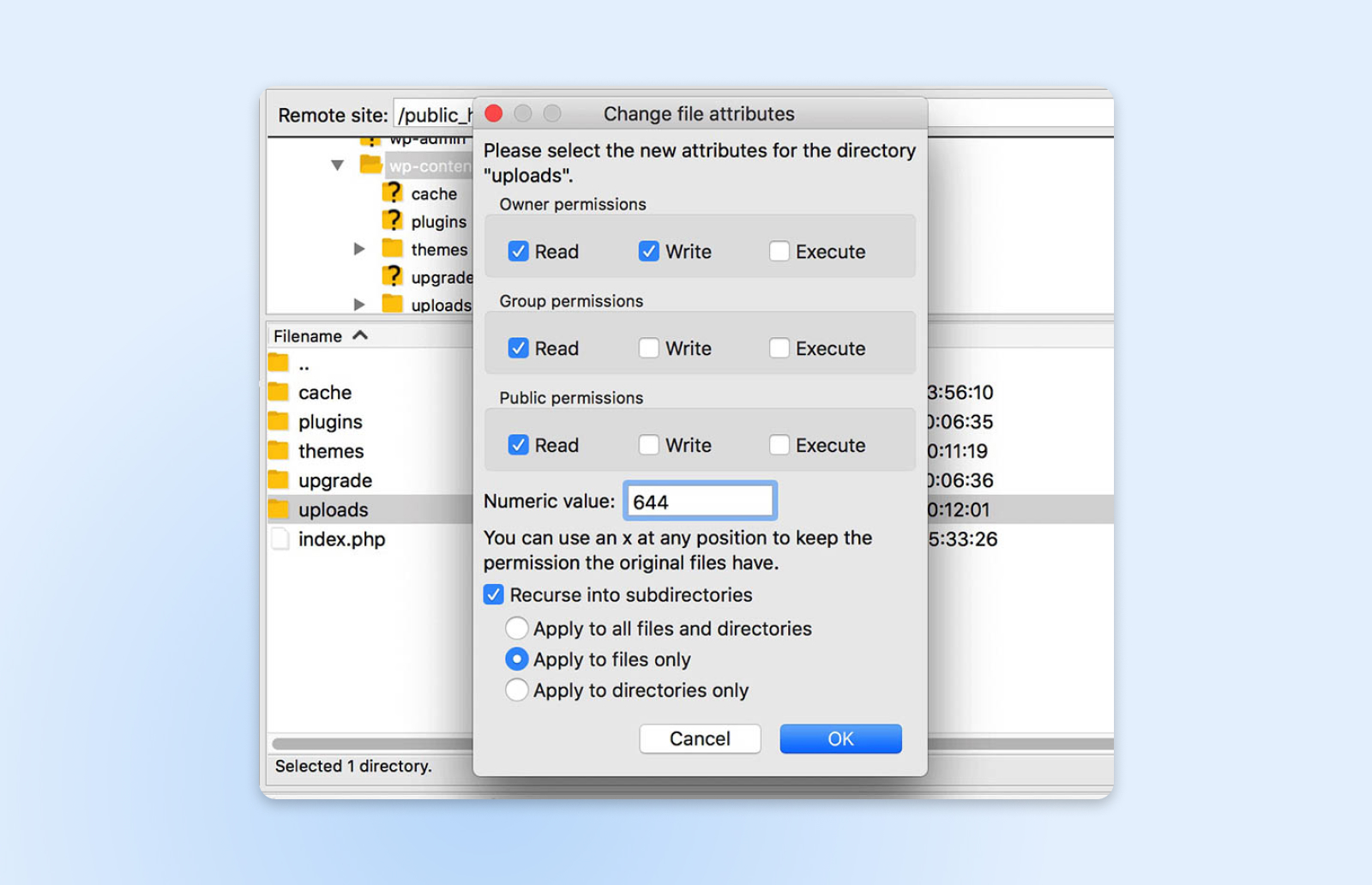Click the themes folder icon in file list
Screen dimensions: 1372x885
279,450
